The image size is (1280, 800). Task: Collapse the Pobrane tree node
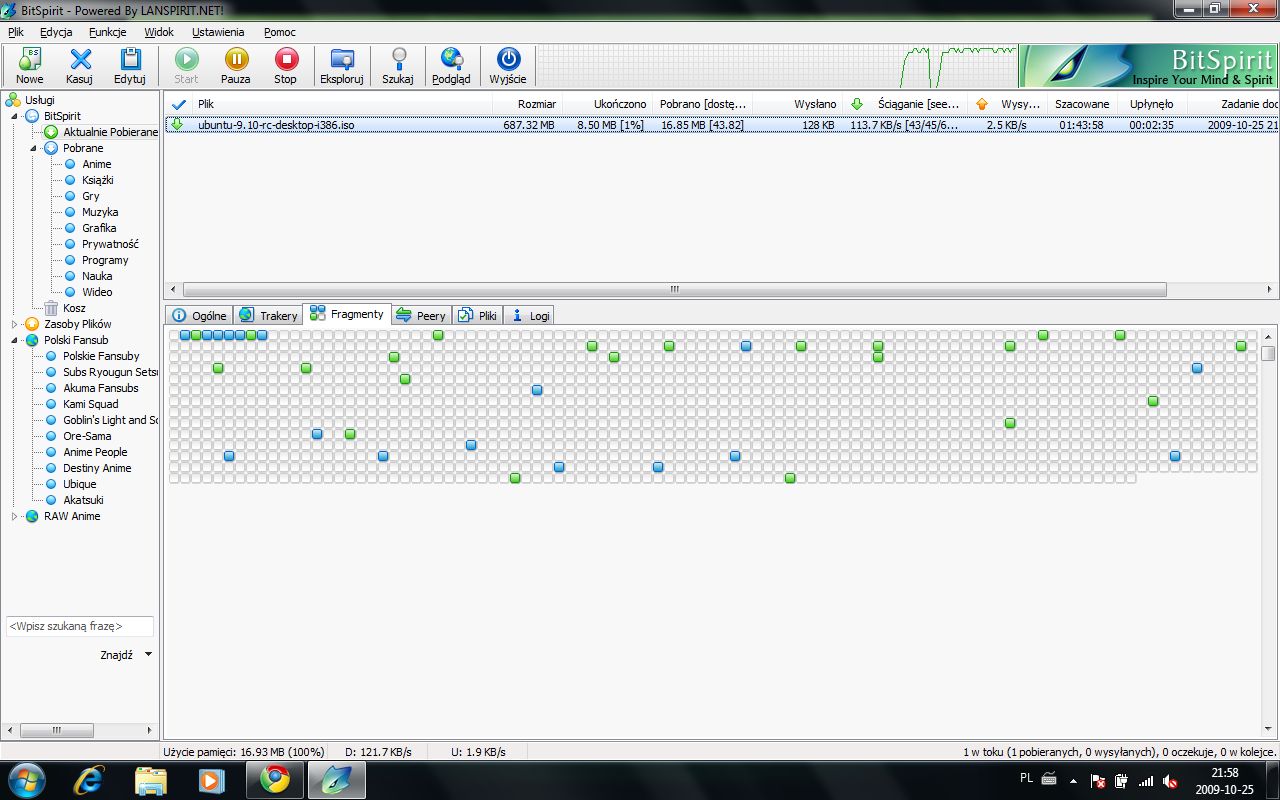[x=33, y=148]
